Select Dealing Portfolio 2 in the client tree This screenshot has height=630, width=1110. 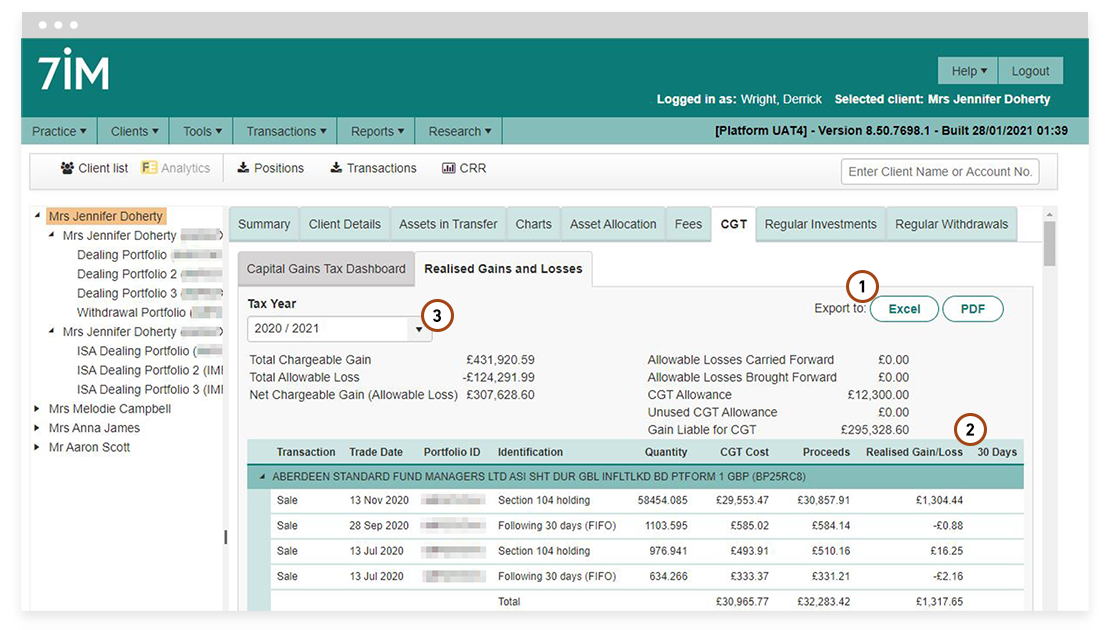tap(127, 274)
